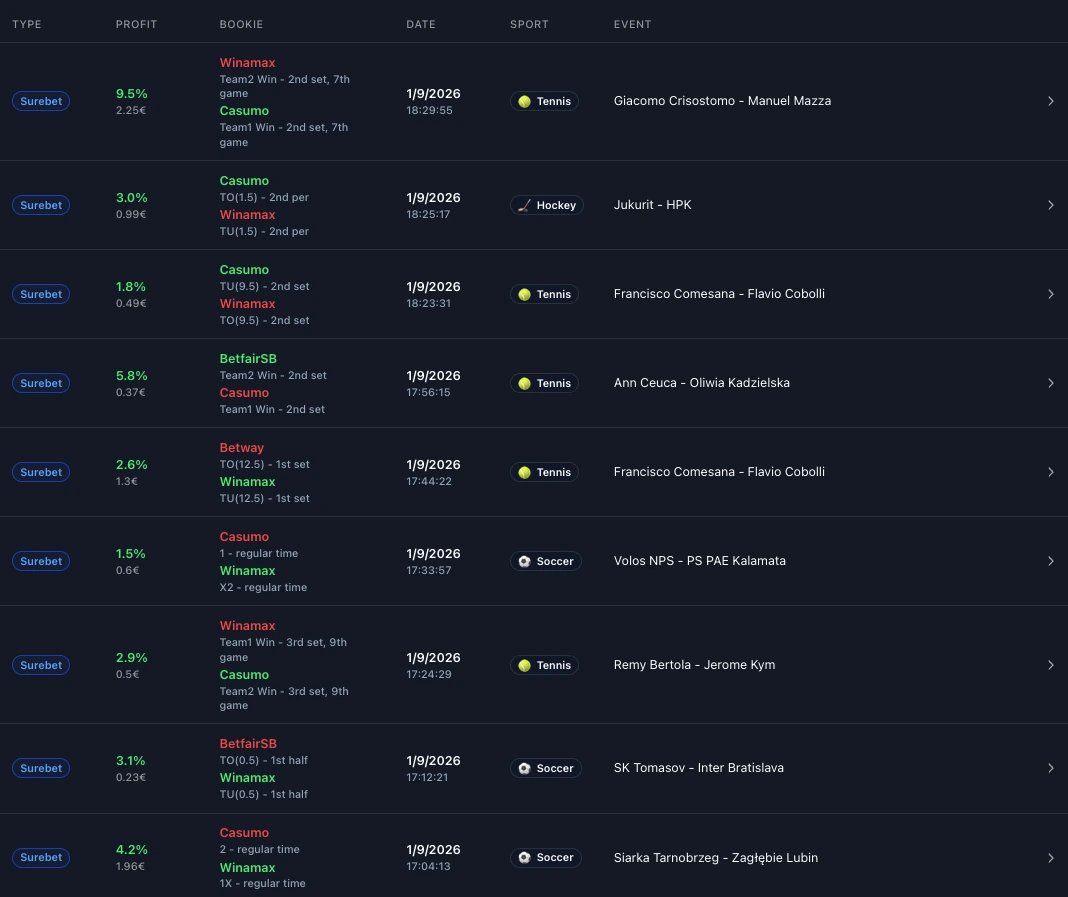Click Winamax in the Jukurit - HPK row
Image resolution: width=1068 pixels, height=897 pixels.
(247, 215)
